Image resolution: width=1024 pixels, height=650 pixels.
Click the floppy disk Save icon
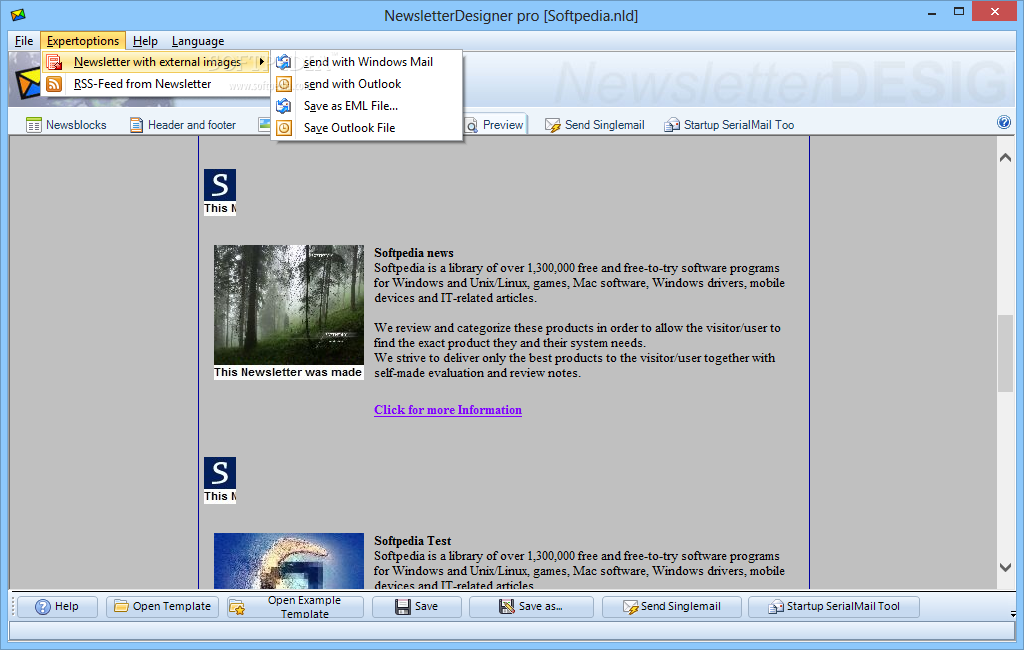click(x=402, y=607)
